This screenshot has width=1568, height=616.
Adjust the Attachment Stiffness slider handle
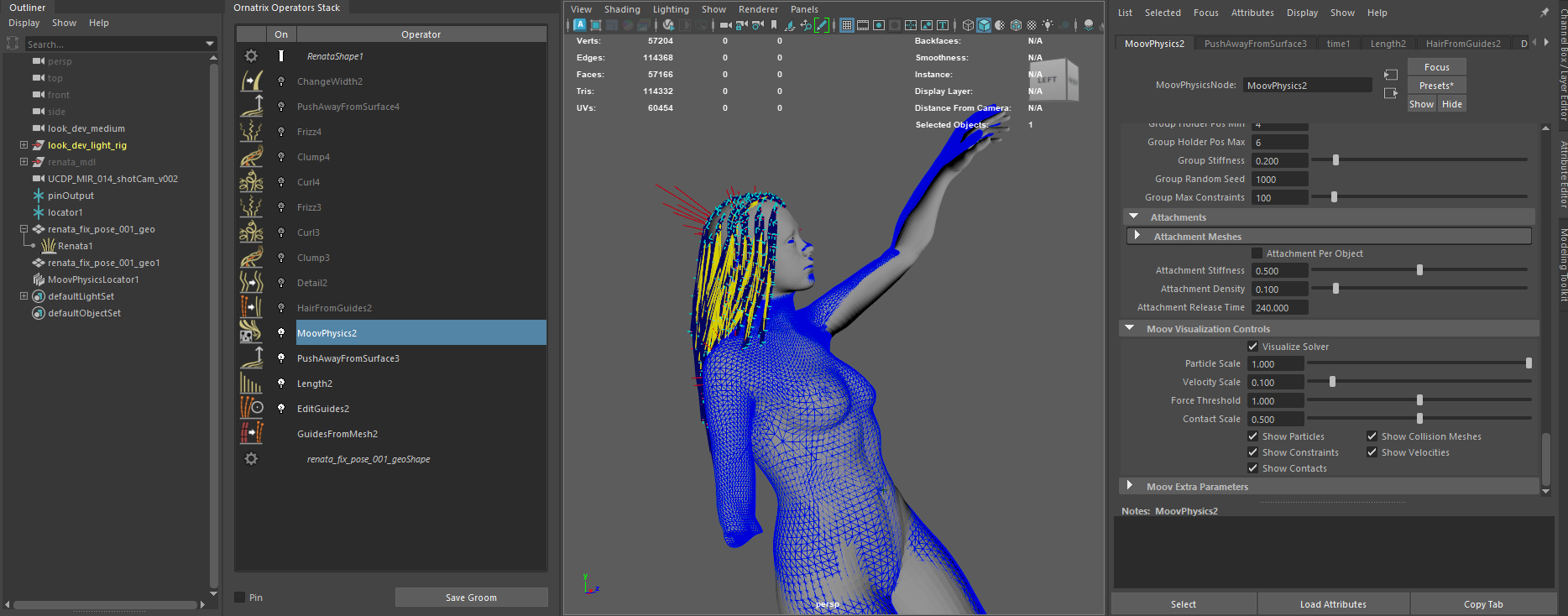(x=1419, y=270)
